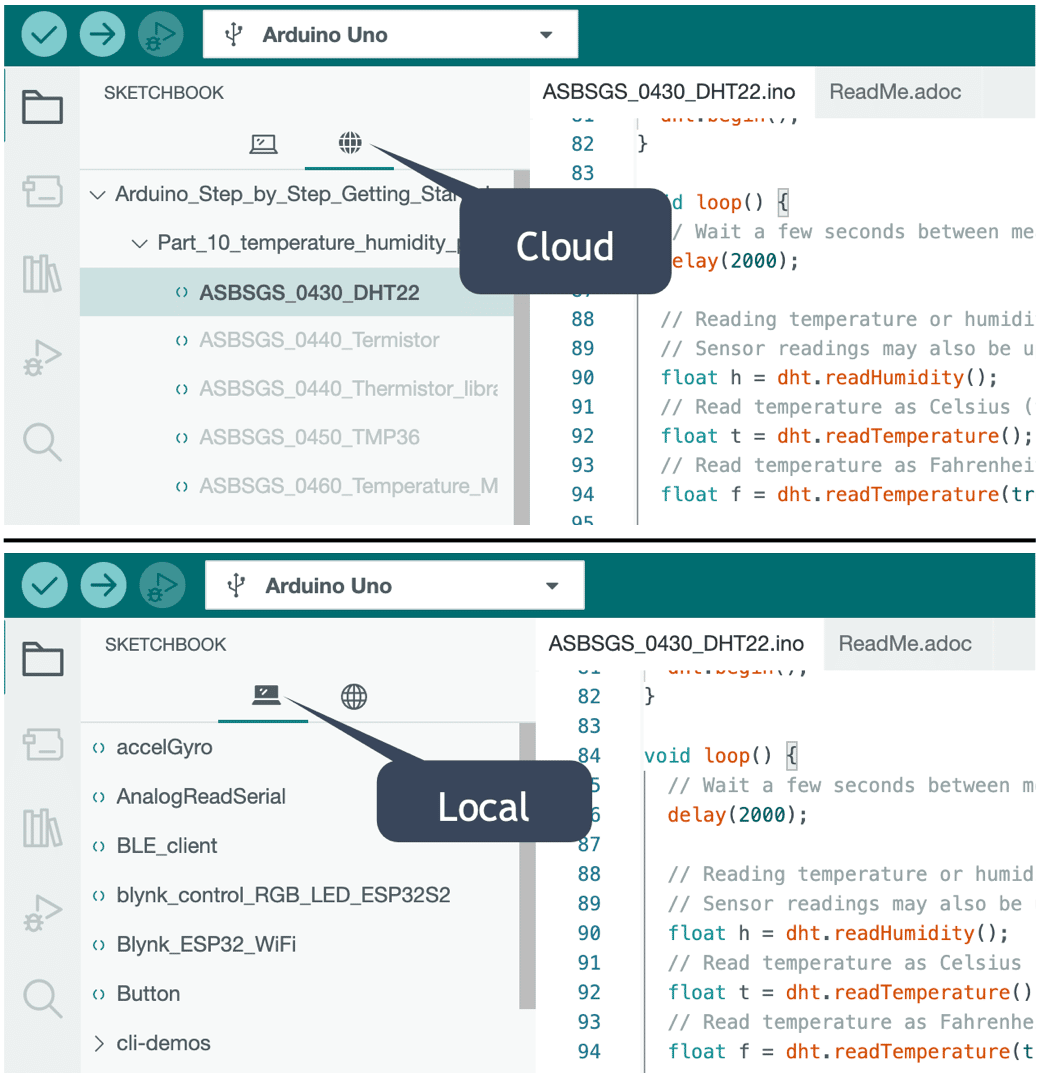Viewport: 1046px width, 1076px height.
Task: Open Sketchbook folder icon in top sidebar
Action: pyautogui.click(x=42, y=107)
